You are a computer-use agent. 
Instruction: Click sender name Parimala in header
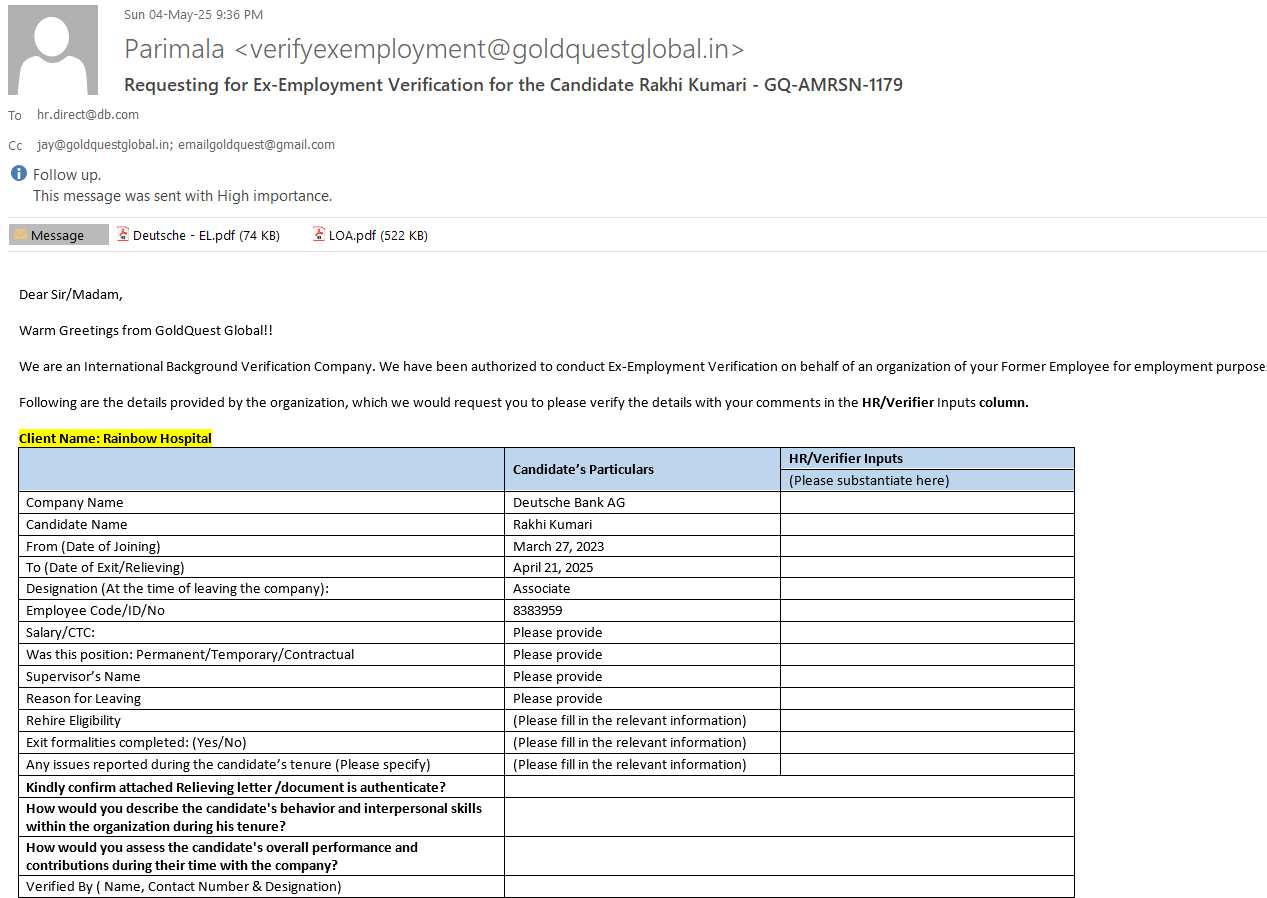176,49
